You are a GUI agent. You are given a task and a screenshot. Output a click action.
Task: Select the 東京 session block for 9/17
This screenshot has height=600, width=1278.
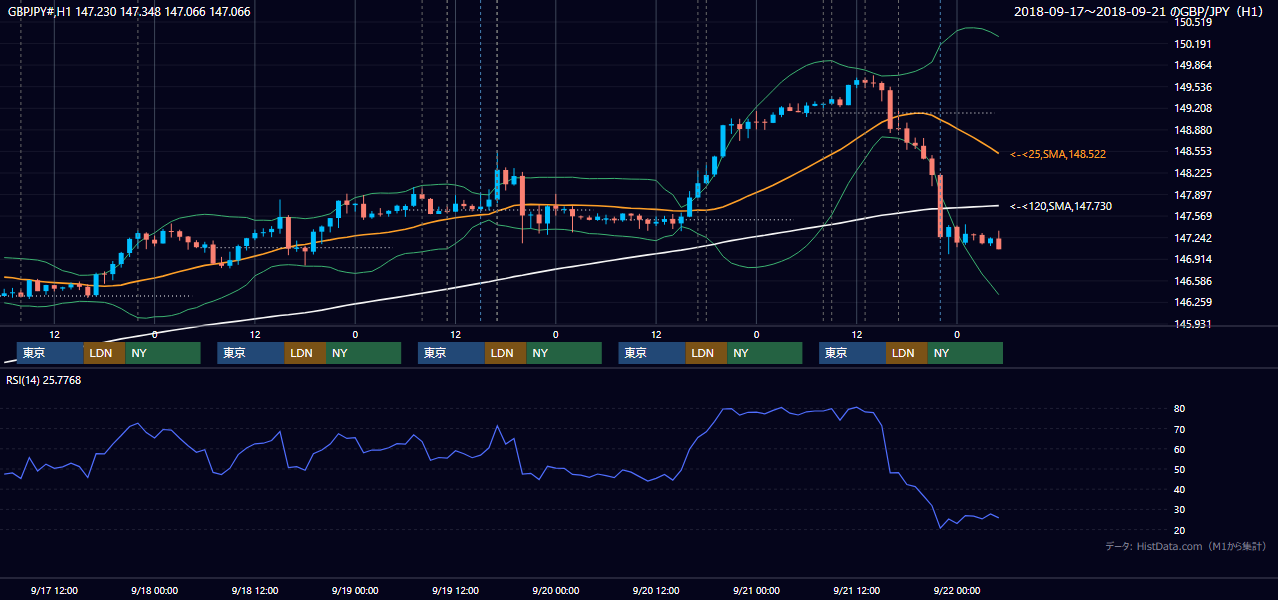pos(50,353)
